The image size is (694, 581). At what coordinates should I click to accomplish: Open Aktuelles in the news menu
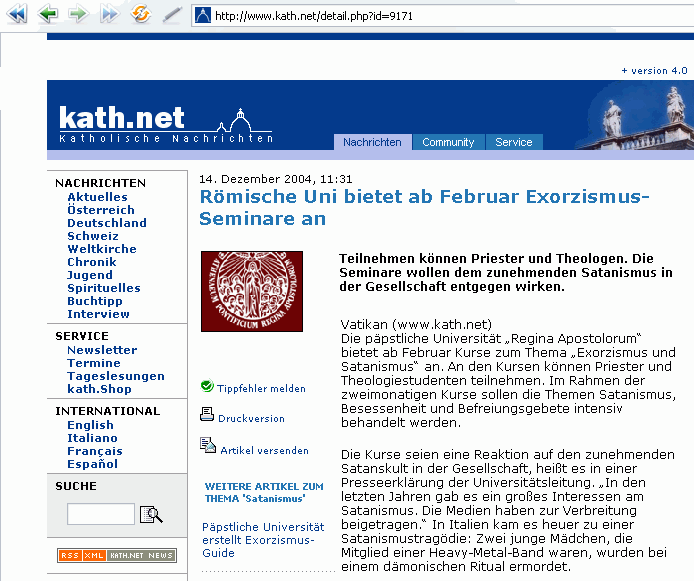[x=97, y=197]
